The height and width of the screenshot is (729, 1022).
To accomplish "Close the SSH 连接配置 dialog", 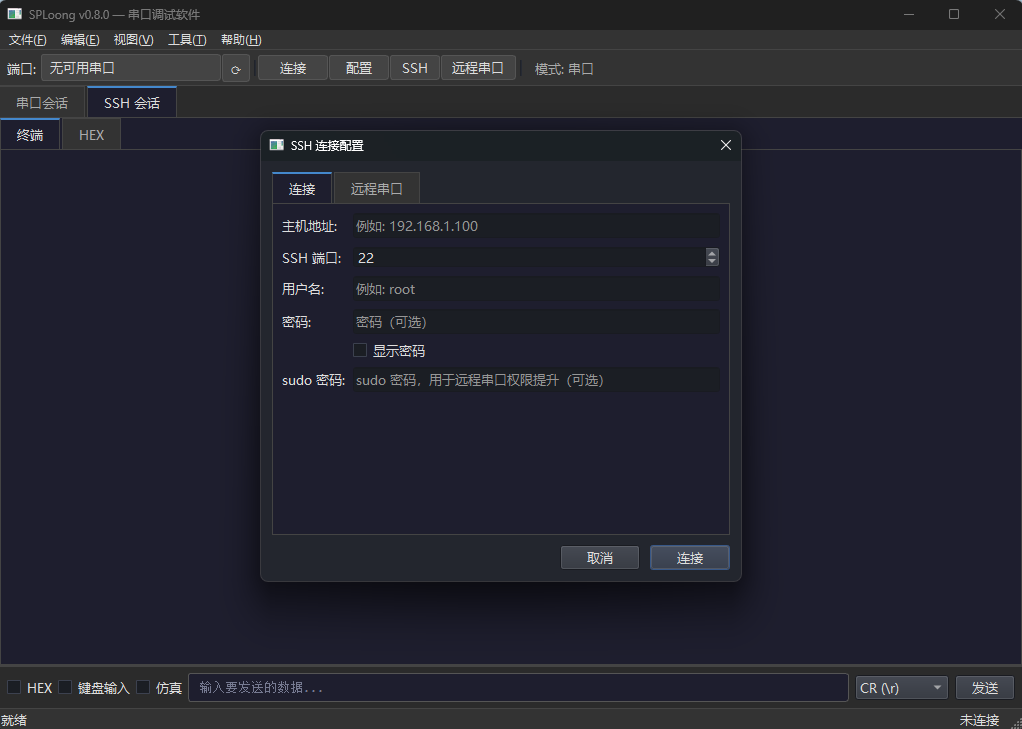I will tap(725, 145).
